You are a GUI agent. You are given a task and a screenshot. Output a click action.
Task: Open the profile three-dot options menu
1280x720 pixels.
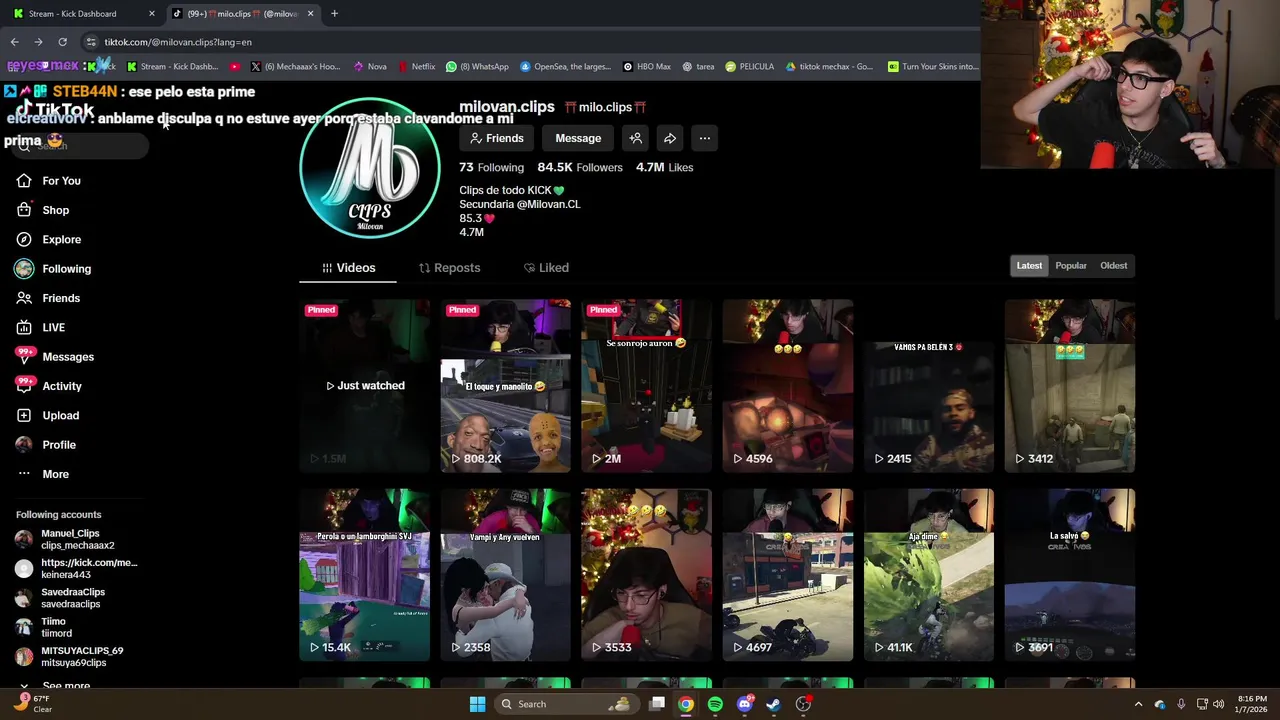pyautogui.click(x=705, y=138)
